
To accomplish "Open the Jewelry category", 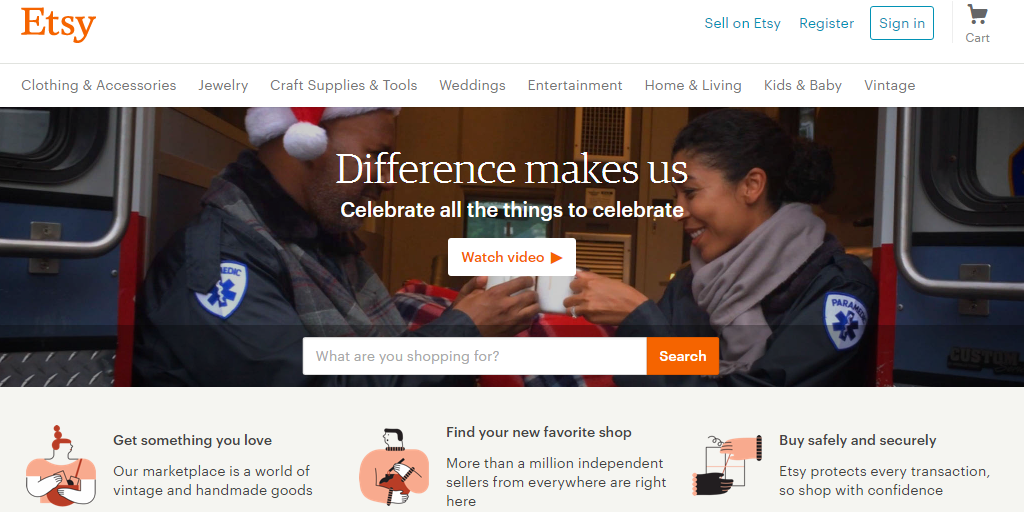I will pos(223,85).
